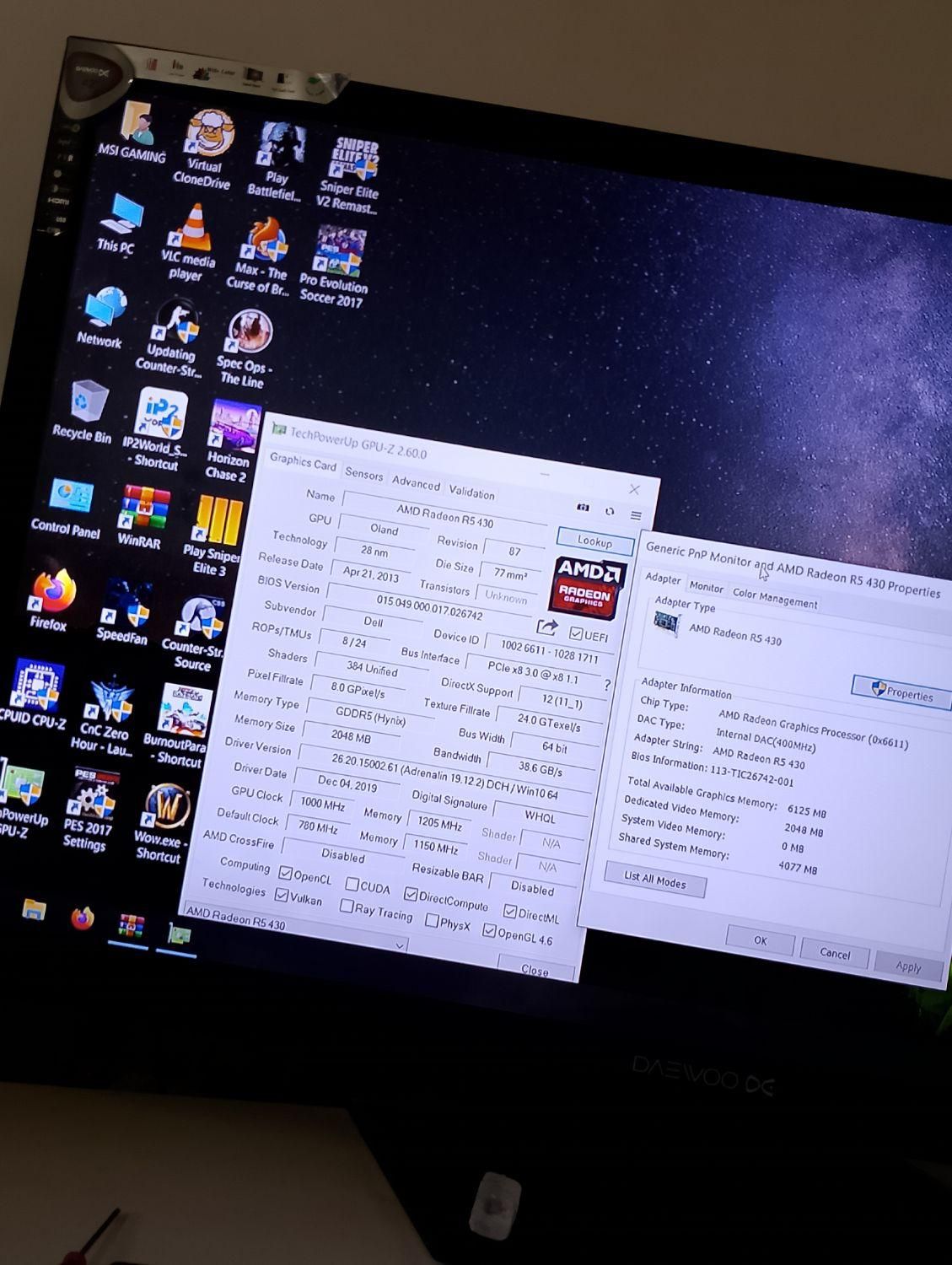Viewport: 952px width, 1265px height.
Task: Switch to the Sensors tab in GPU-Z
Action: (x=364, y=474)
